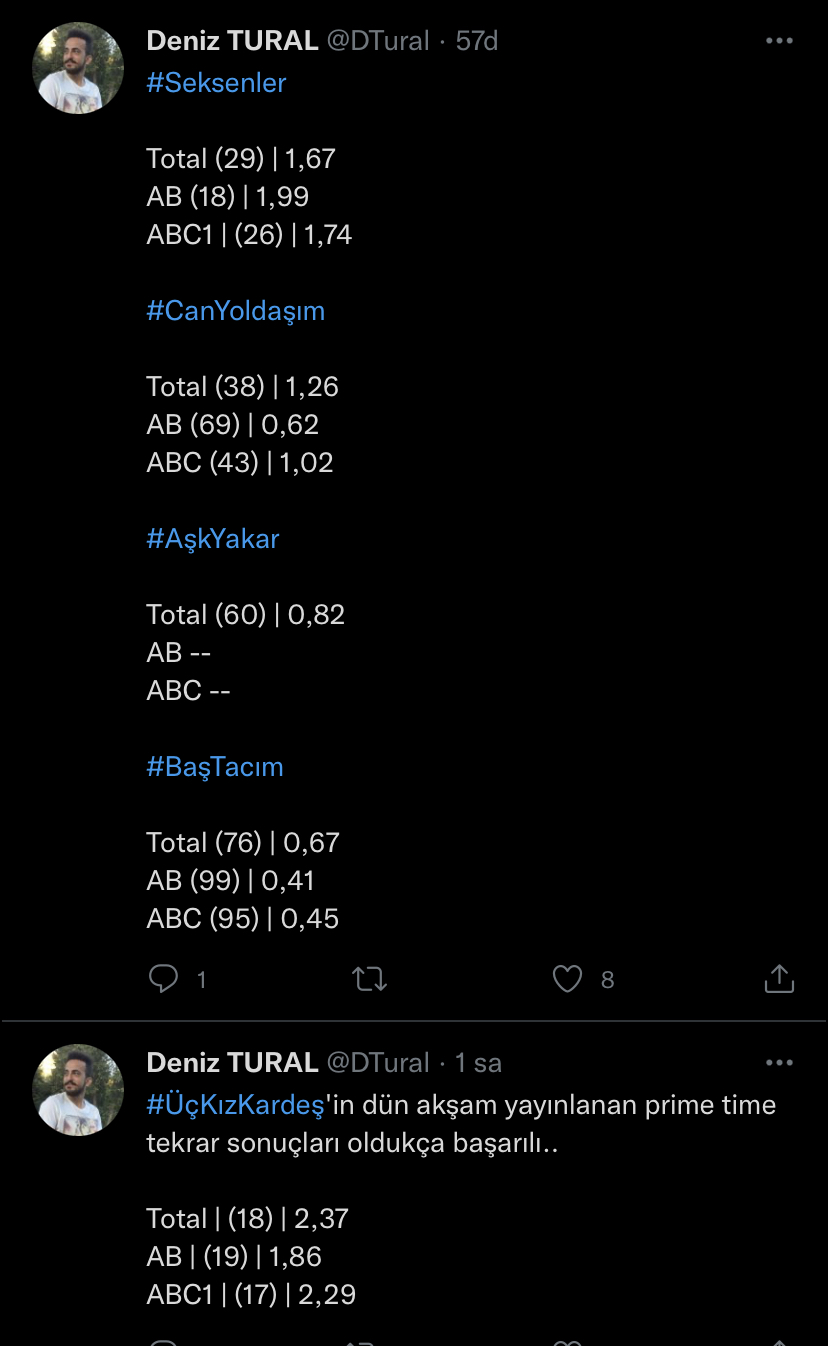Open the 57d timestamp link
This screenshot has width=828, height=1346.
pyautogui.click(x=477, y=41)
